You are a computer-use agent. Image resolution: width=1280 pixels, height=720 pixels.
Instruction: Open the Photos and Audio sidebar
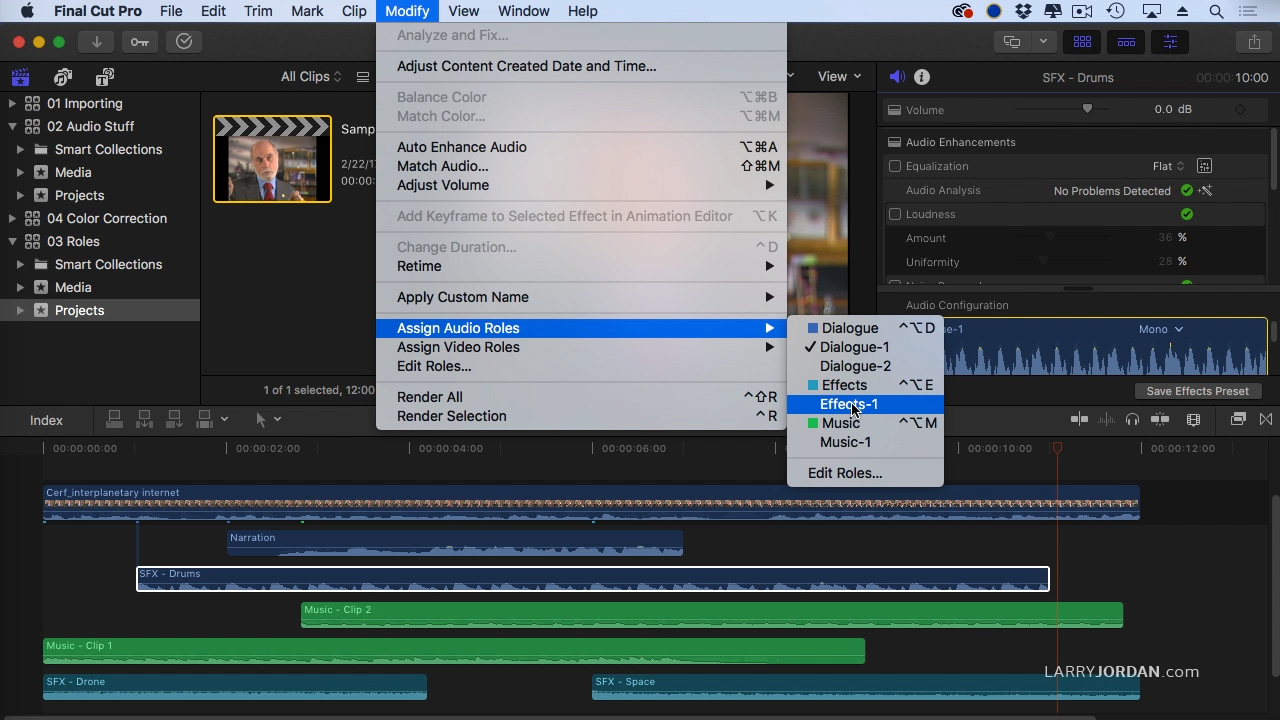63,77
